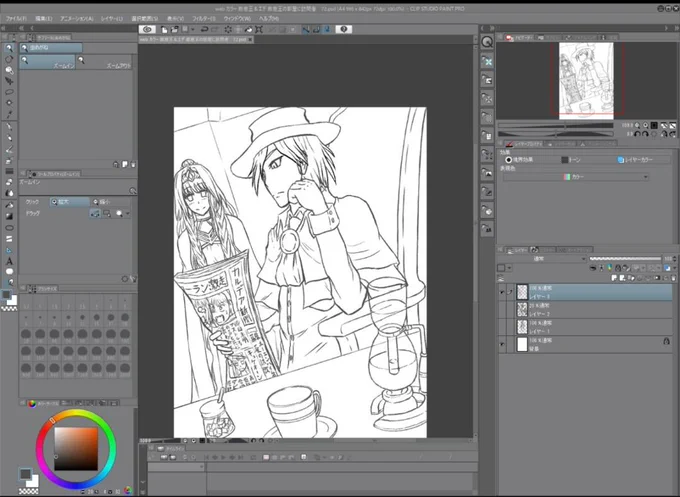This screenshot has height=497, width=680.
Task: Click the New vector layer icon
Action: click(x=623, y=278)
